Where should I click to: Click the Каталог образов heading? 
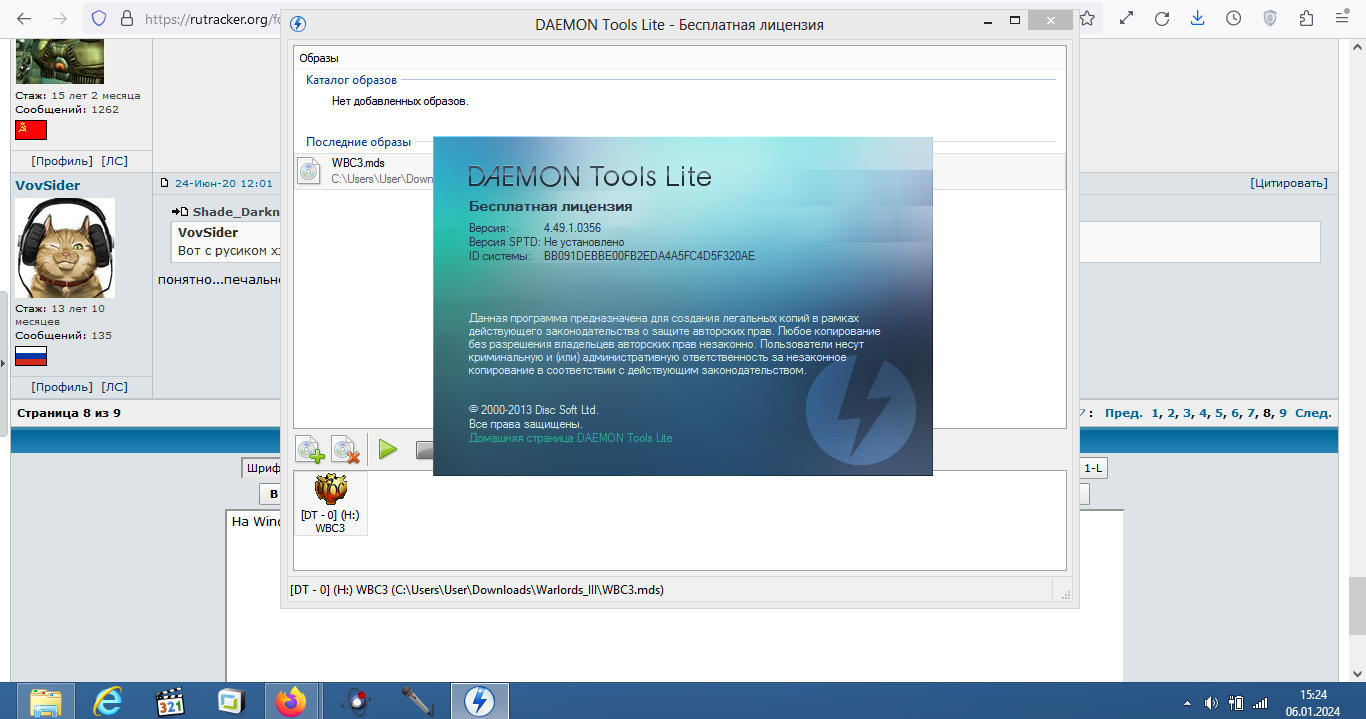click(x=351, y=80)
